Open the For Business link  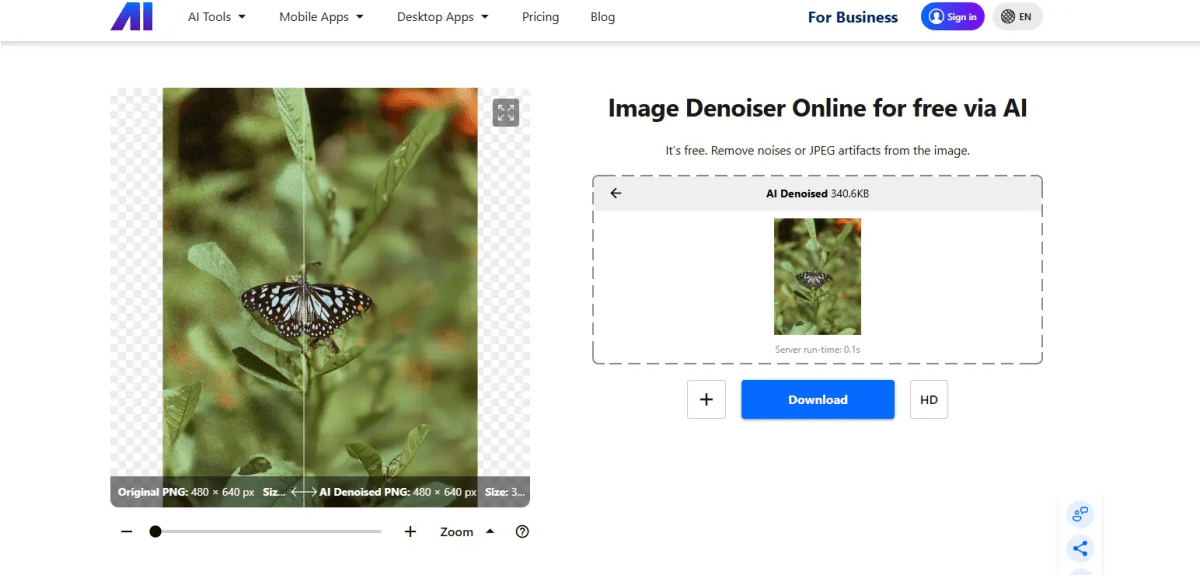(x=853, y=17)
